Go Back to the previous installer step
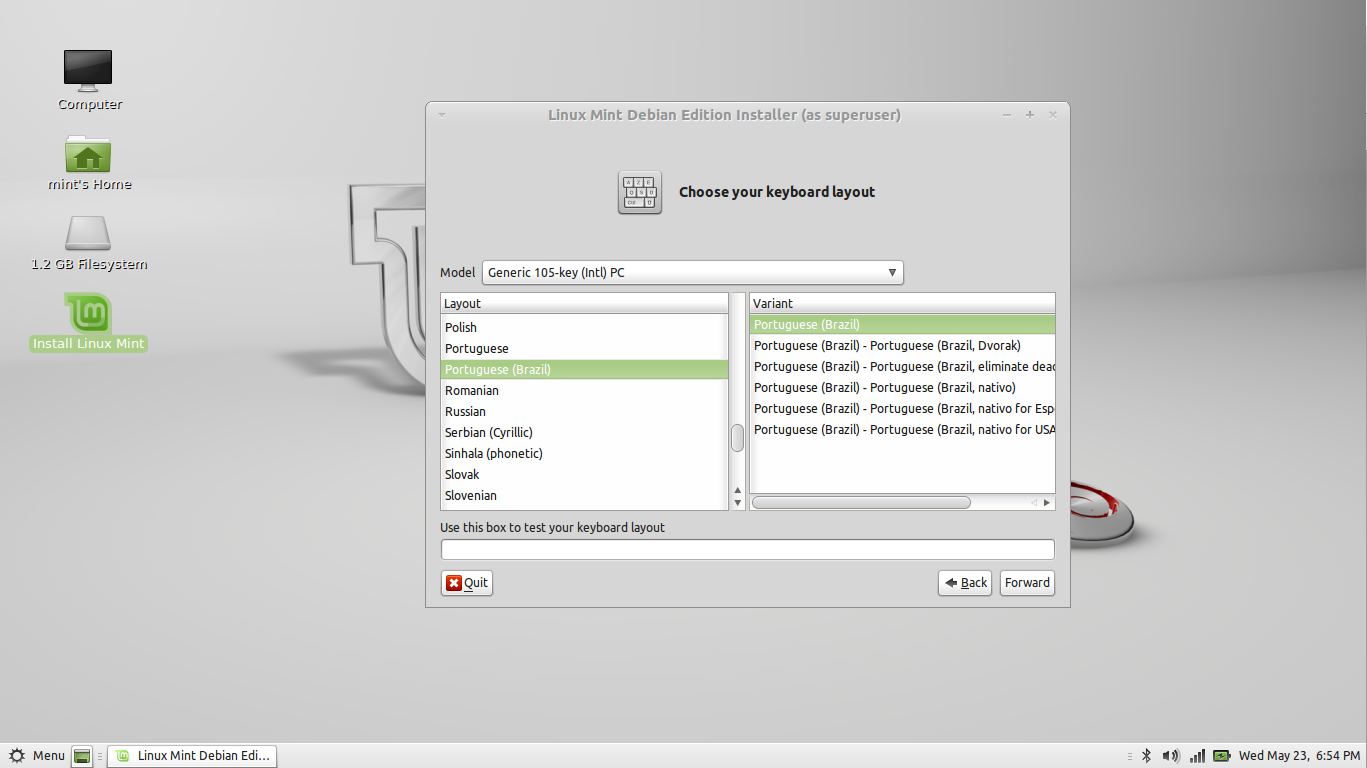This screenshot has width=1367, height=768. [x=965, y=583]
